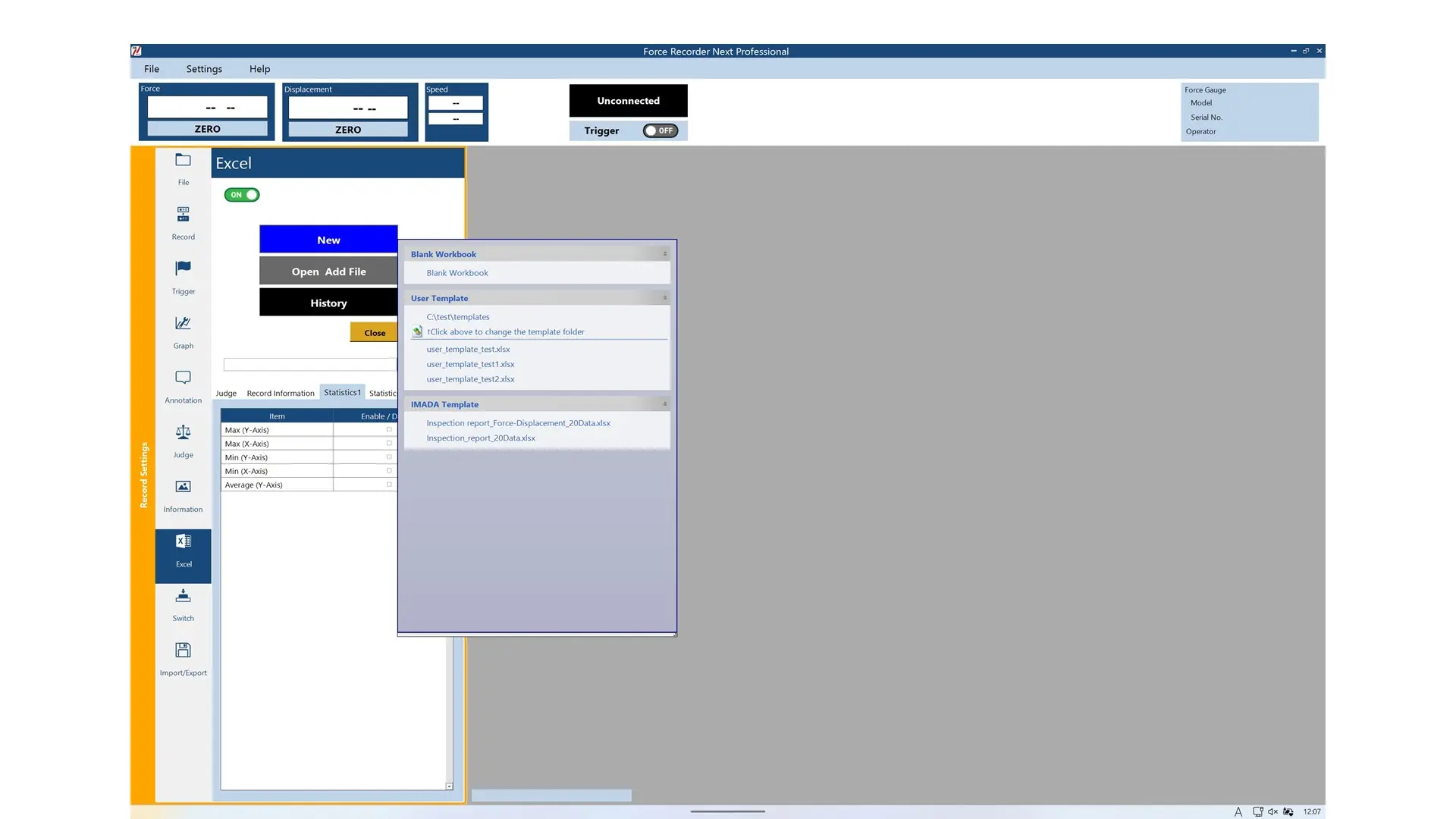Collapse the User Template section
The image size is (1456, 819).
pyautogui.click(x=665, y=298)
